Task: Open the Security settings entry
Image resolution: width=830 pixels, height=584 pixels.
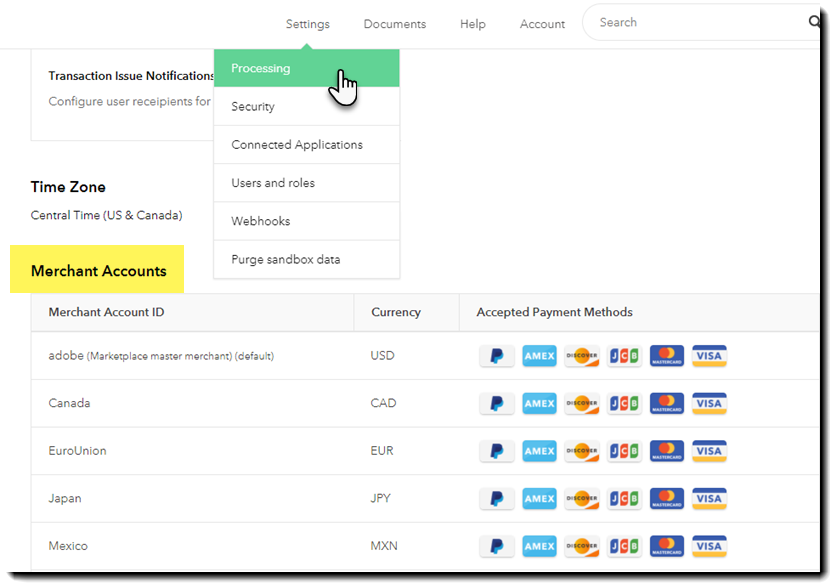Action: point(252,106)
